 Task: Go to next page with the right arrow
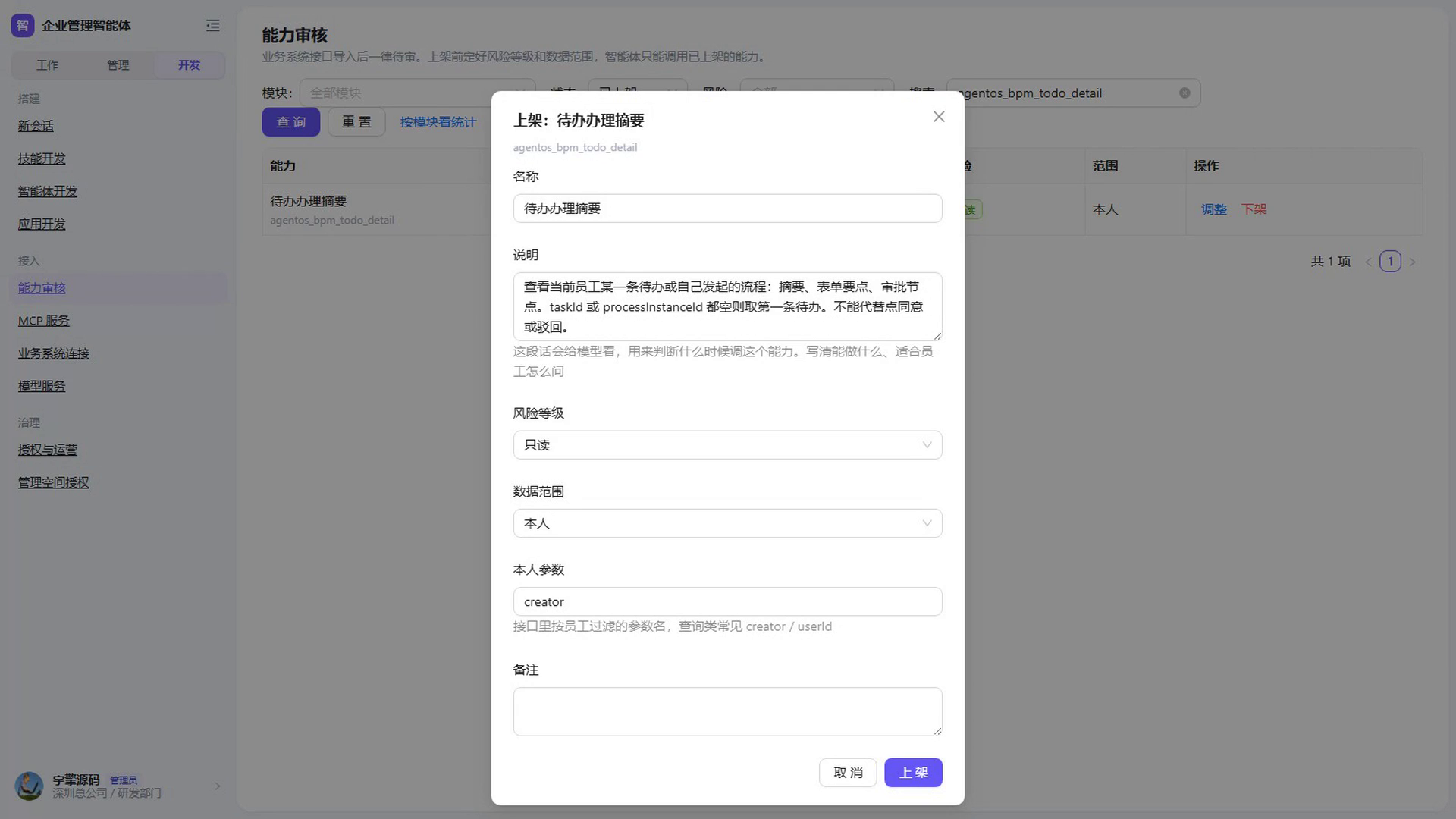tap(1412, 262)
